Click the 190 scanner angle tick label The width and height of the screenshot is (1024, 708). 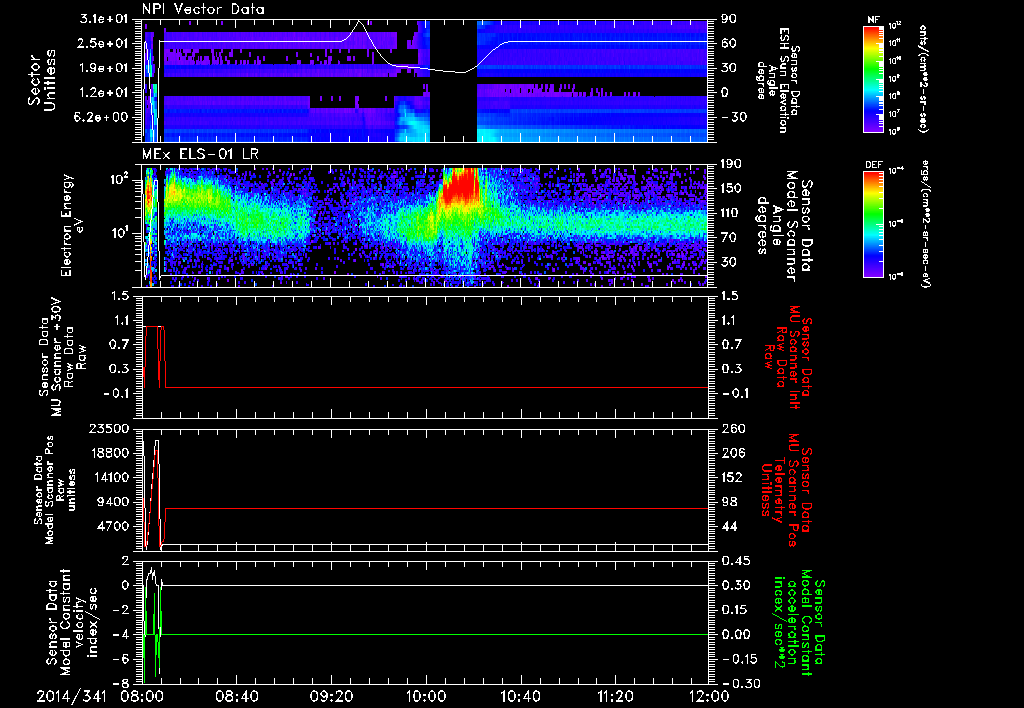click(x=731, y=164)
